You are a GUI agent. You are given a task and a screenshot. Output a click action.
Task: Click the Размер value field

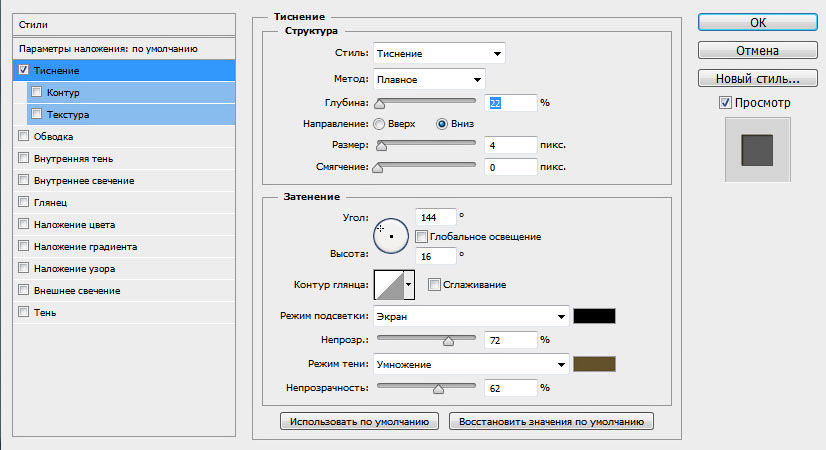510,145
